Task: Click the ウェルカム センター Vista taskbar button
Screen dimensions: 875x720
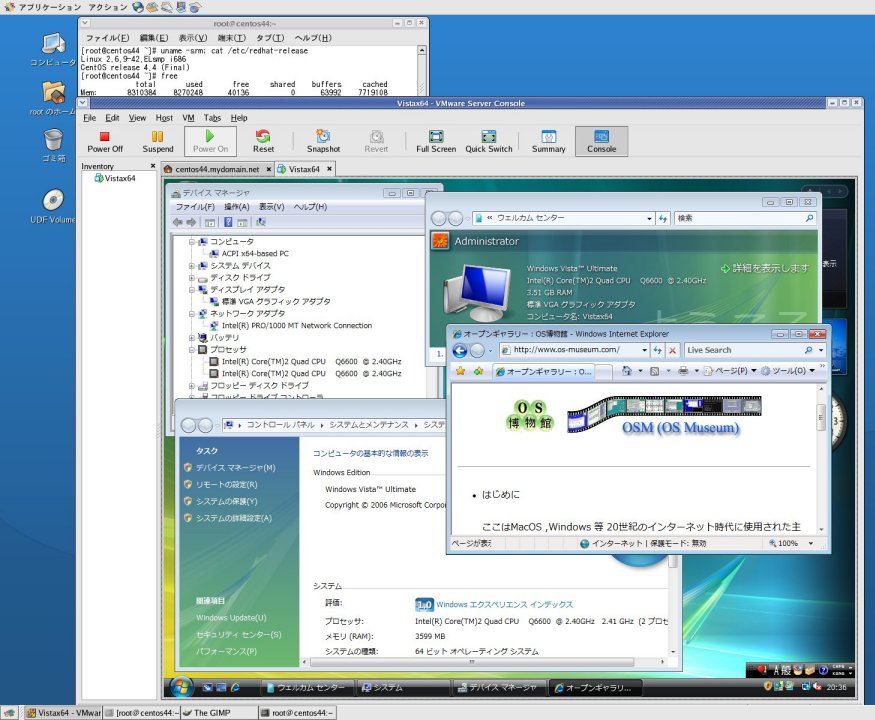Action: click(307, 688)
